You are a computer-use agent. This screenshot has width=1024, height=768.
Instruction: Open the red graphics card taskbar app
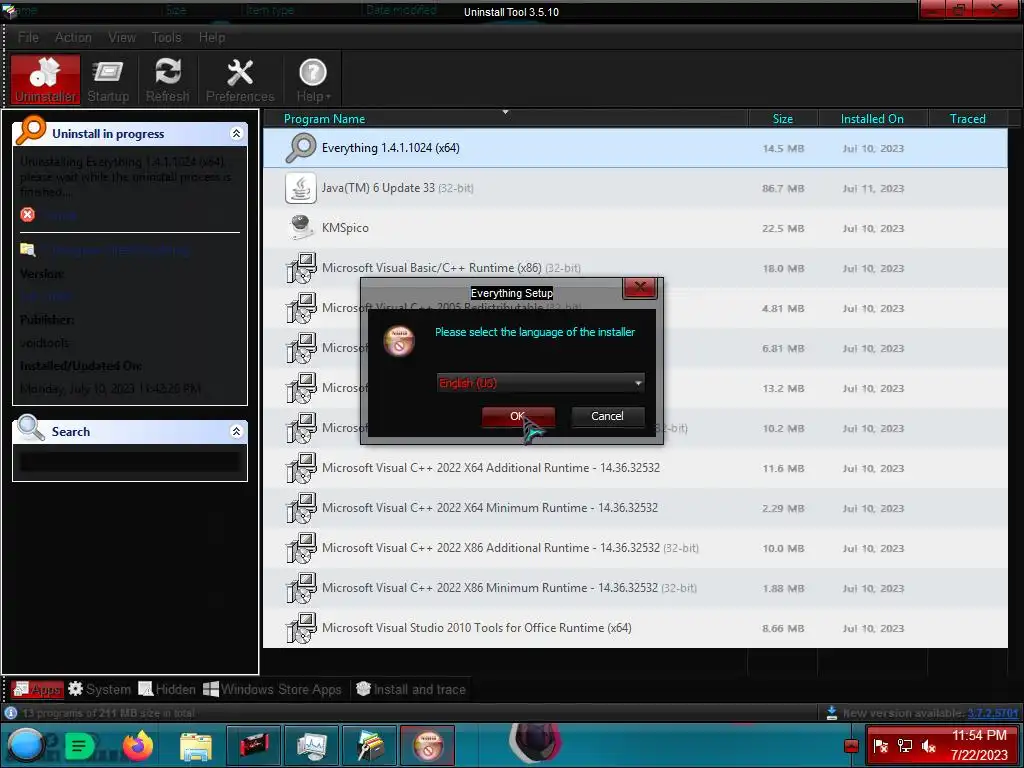coord(253,745)
